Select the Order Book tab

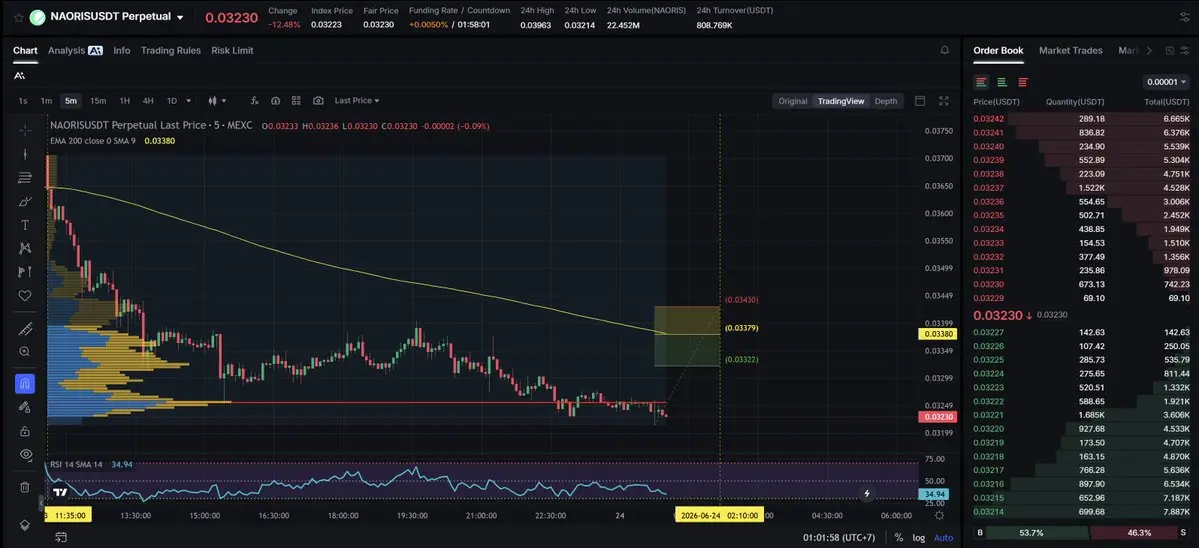click(x=998, y=50)
